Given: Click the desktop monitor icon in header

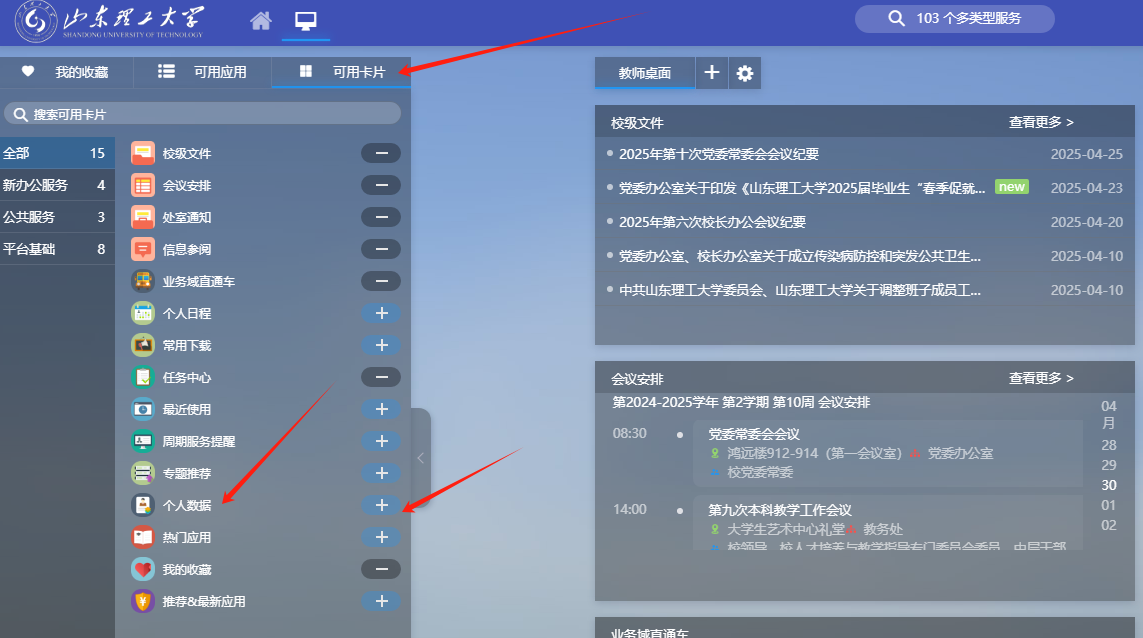Looking at the screenshot, I should click(306, 21).
